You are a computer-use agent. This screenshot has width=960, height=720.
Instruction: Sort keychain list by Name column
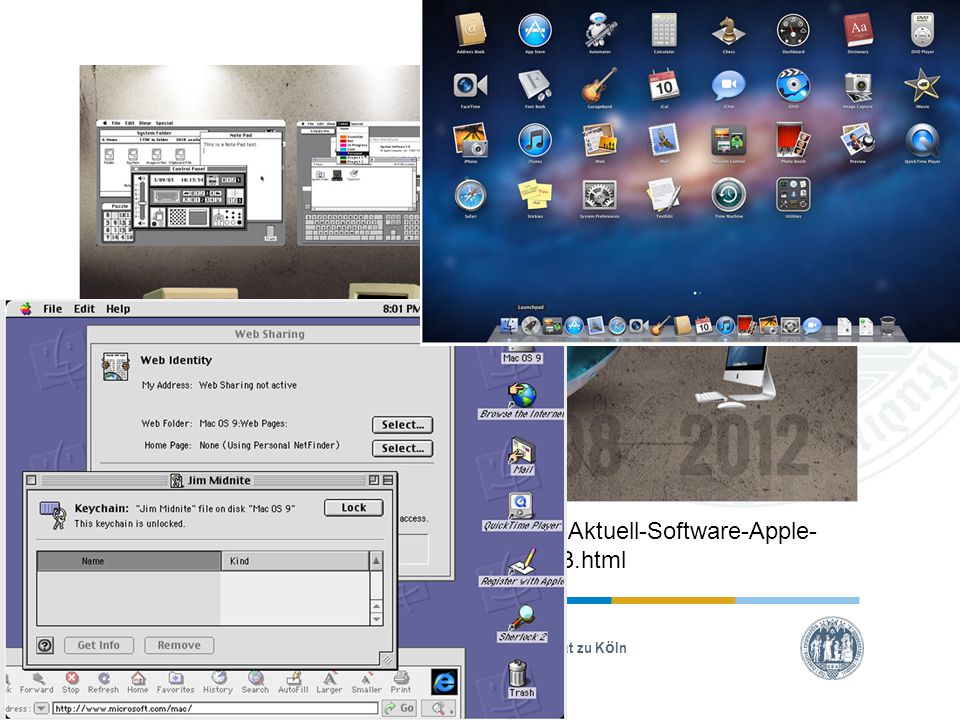129,561
